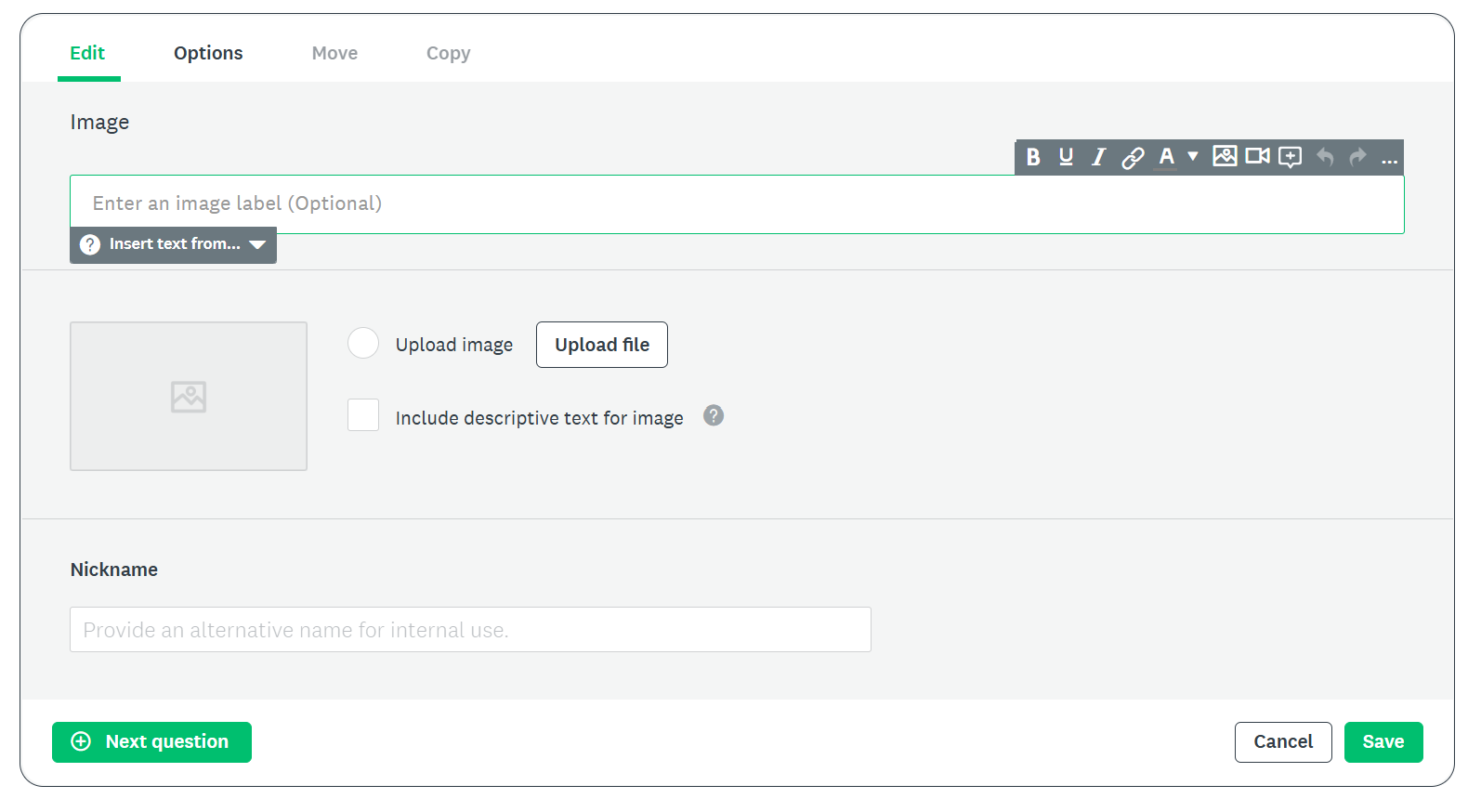Click the help icon beside descriptive text
This screenshot has width=1468, height=812.
[x=713, y=415]
